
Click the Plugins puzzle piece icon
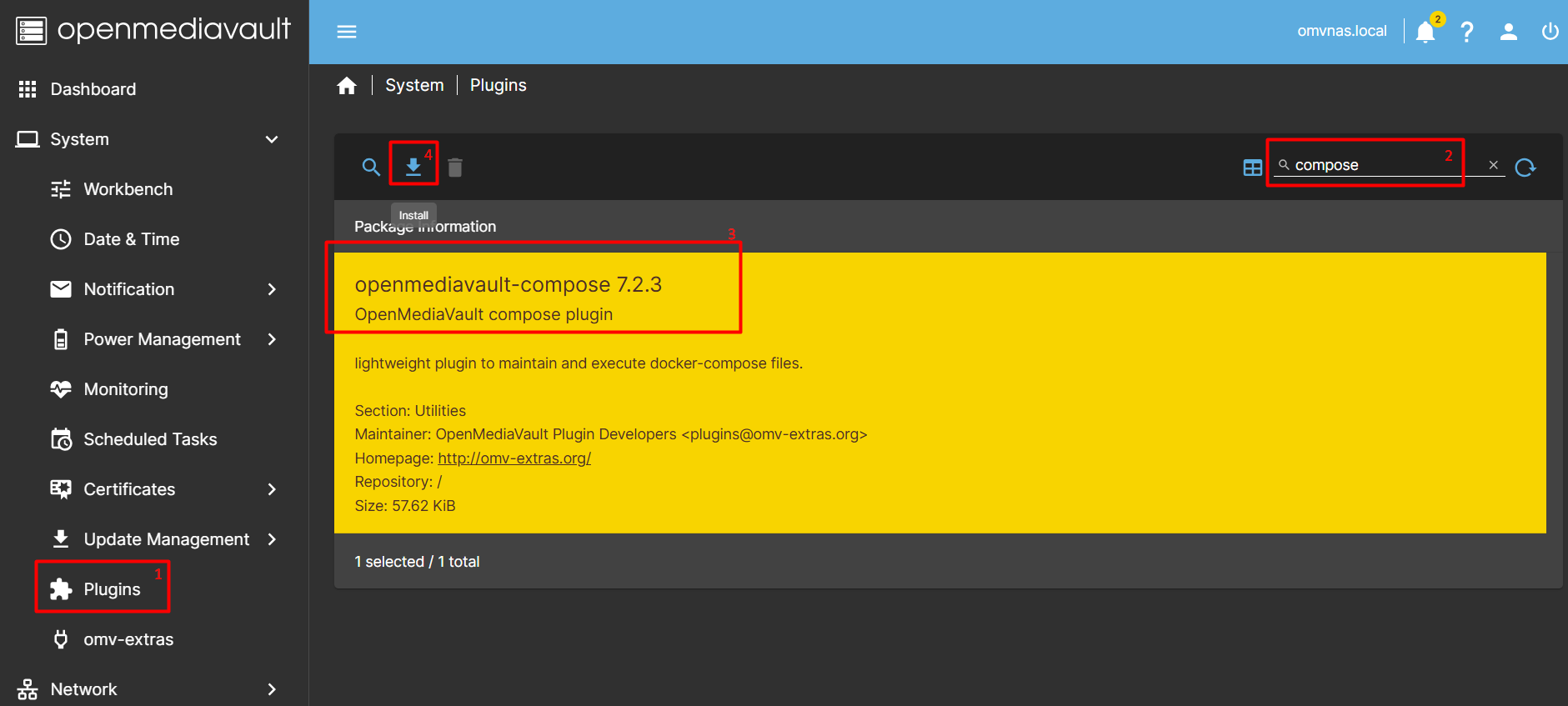tap(61, 589)
